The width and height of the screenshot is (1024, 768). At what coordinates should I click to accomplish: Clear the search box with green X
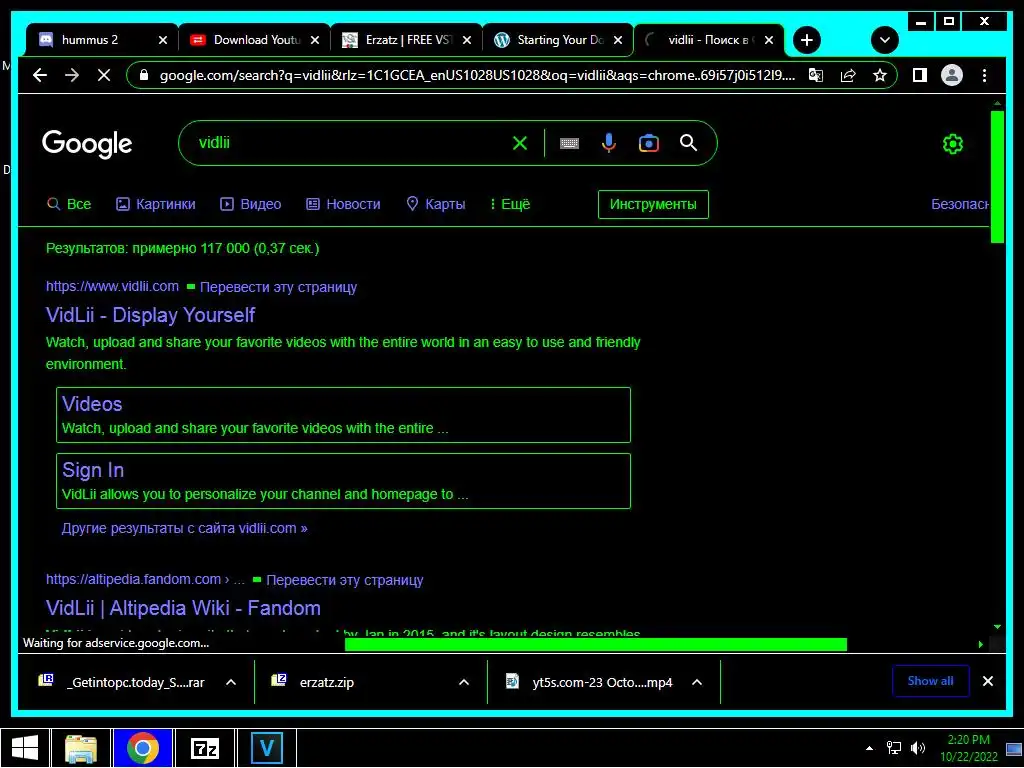[x=520, y=143]
